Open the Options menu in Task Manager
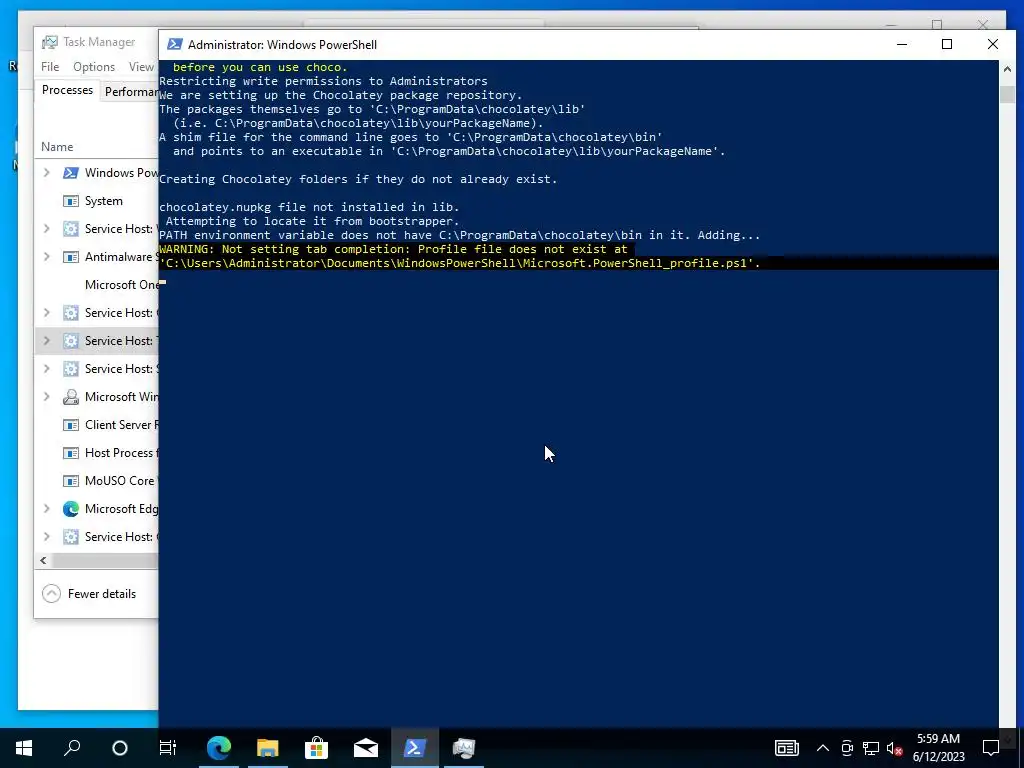Image resolution: width=1024 pixels, height=768 pixels. pos(94,67)
